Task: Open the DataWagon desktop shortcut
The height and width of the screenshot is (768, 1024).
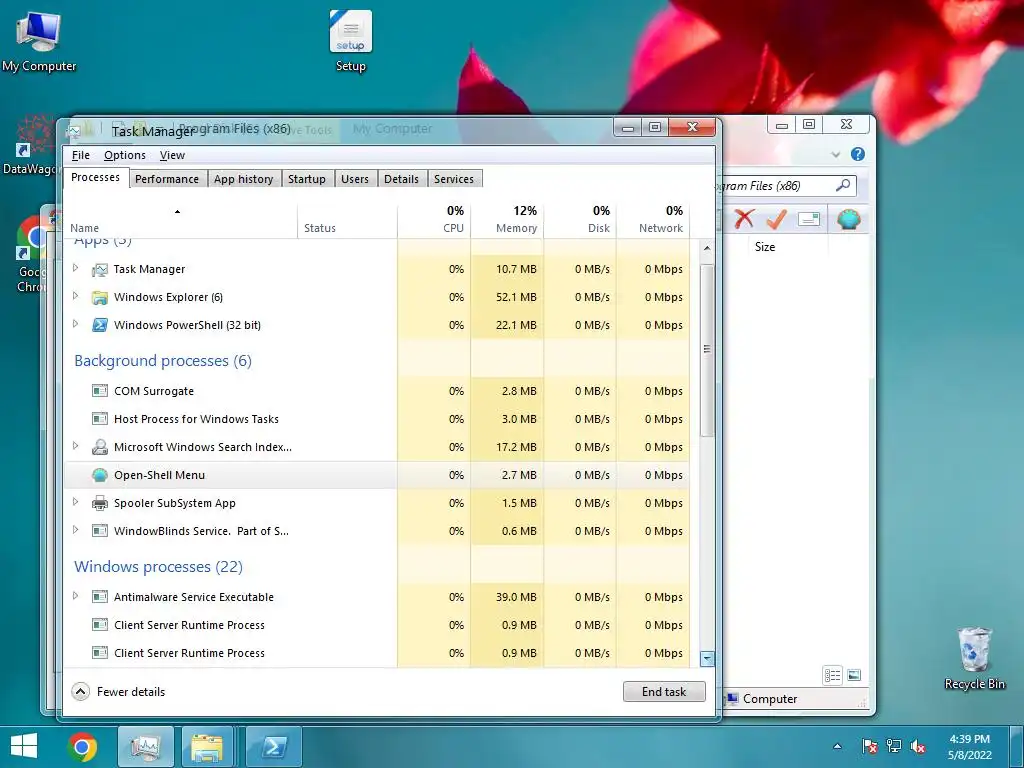Action: [29, 145]
